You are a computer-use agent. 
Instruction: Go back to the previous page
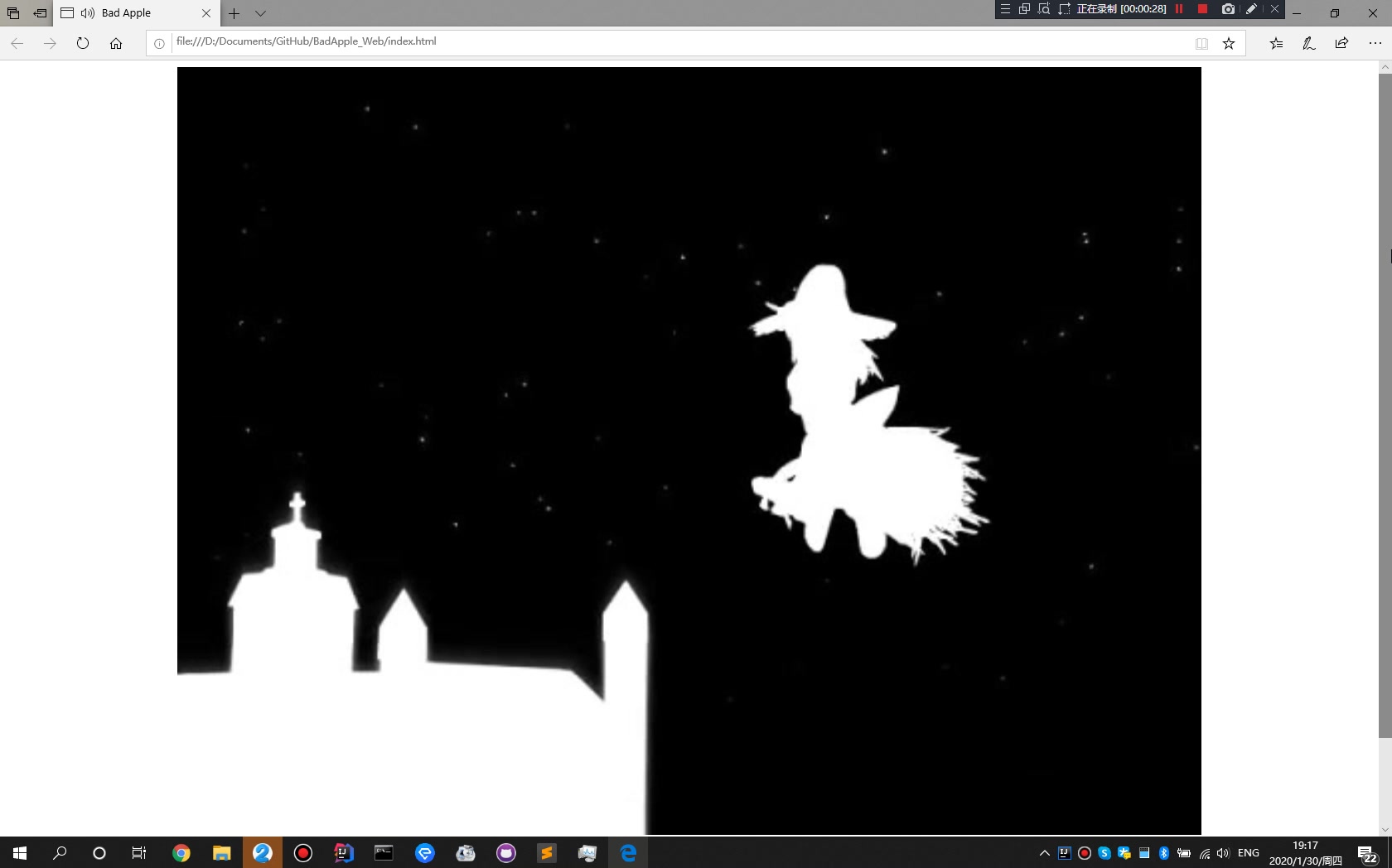(x=17, y=43)
